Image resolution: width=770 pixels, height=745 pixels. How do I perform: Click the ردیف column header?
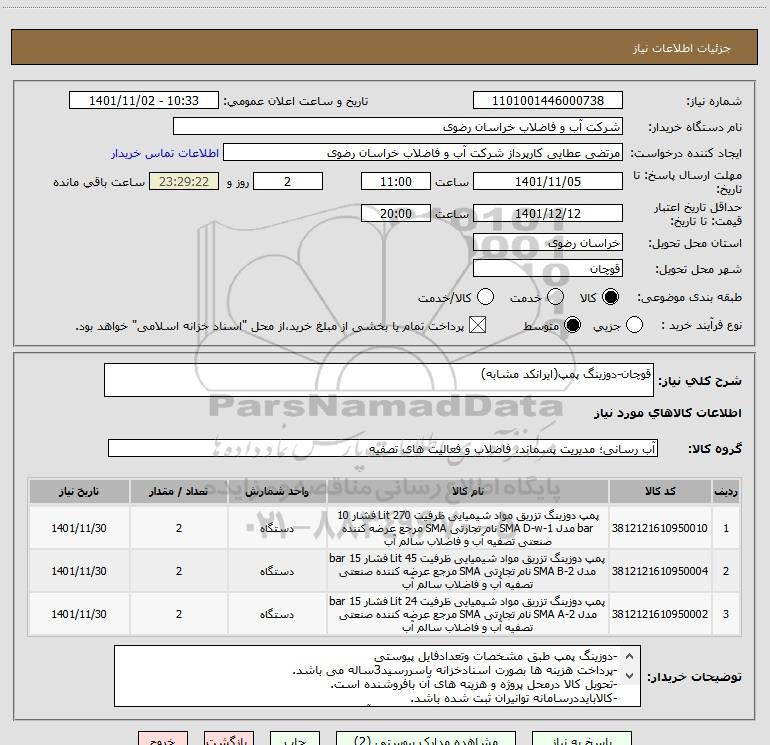tap(726, 492)
